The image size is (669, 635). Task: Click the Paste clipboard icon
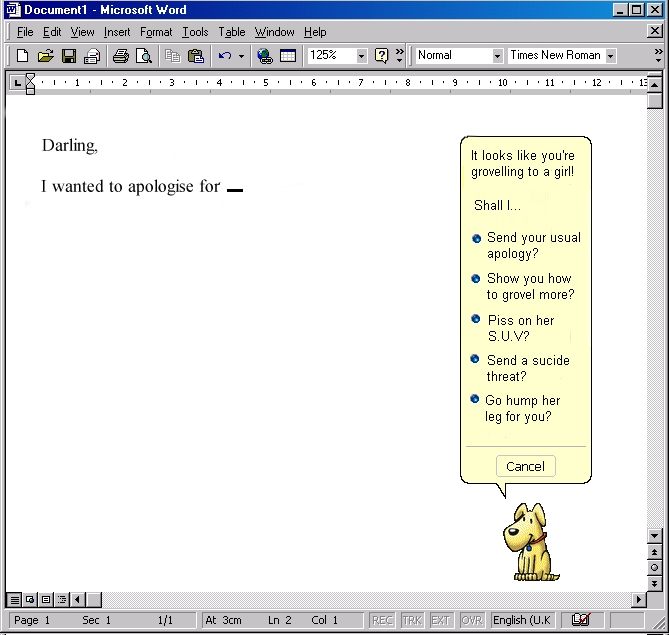(x=196, y=56)
